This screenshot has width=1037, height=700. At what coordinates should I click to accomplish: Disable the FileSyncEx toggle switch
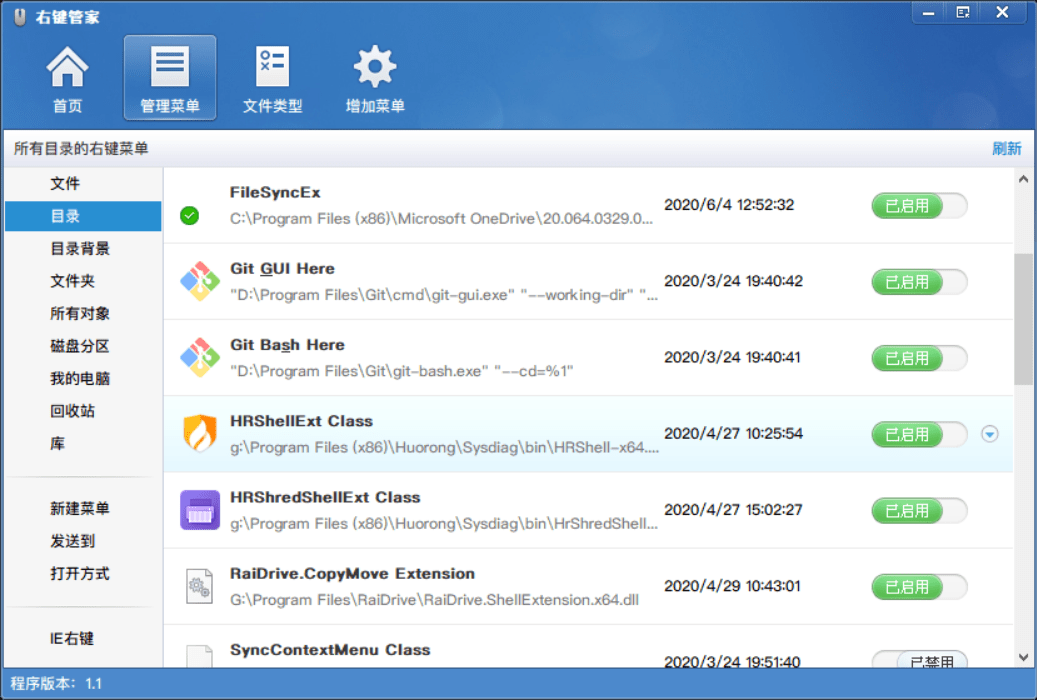pyautogui.click(x=919, y=206)
